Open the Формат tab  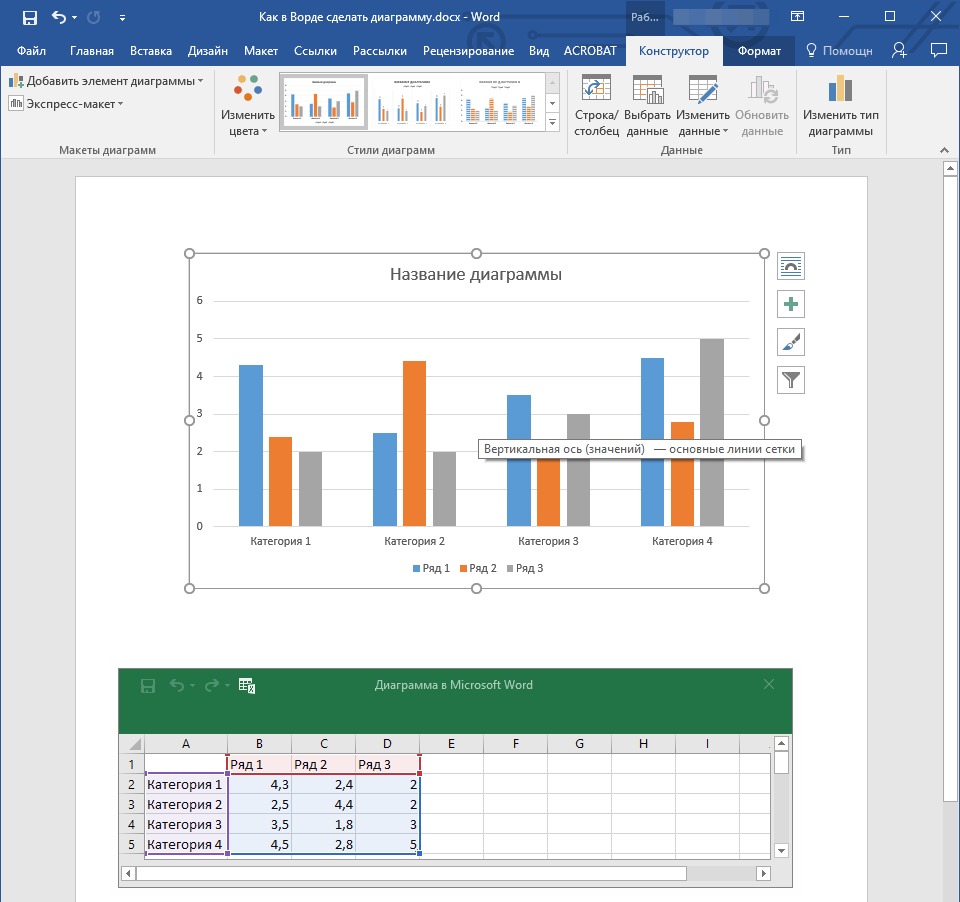(x=759, y=51)
